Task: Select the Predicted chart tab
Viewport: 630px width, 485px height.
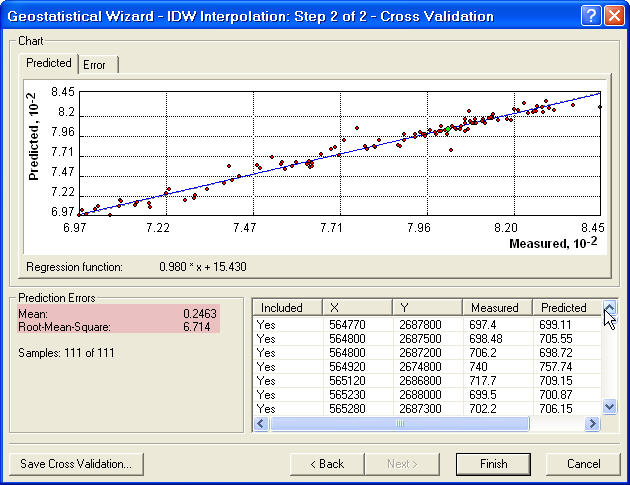Action: click(x=49, y=63)
